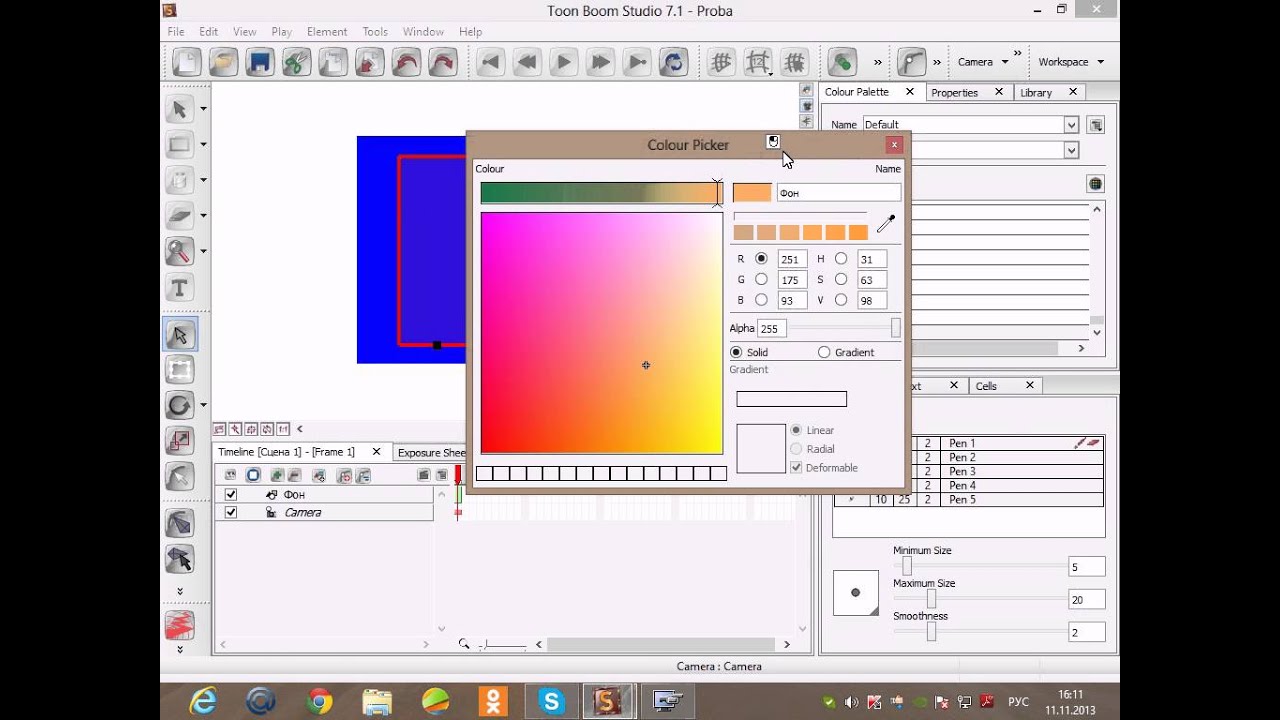Select the Select arrow tool in the left toolbar
The width and height of the screenshot is (1280, 720).
[180, 109]
